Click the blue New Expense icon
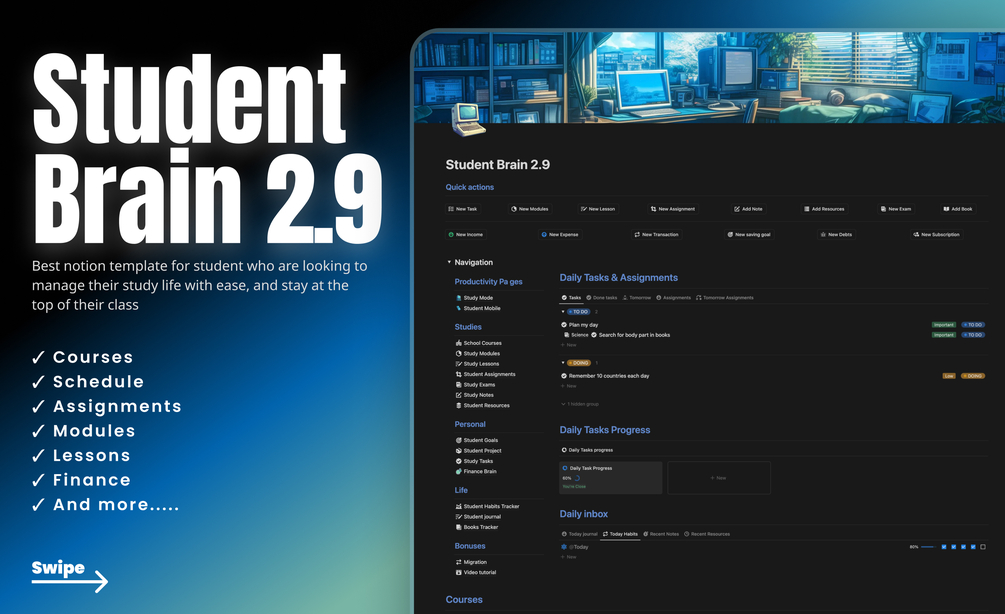The height and width of the screenshot is (614, 1005). 544,235
